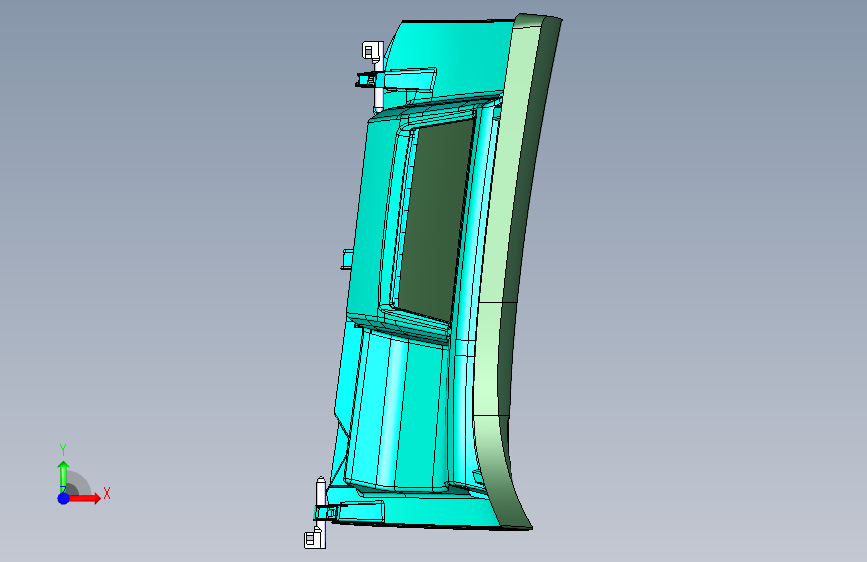
Task: Click the red X label of the triad
Action: 107,493
